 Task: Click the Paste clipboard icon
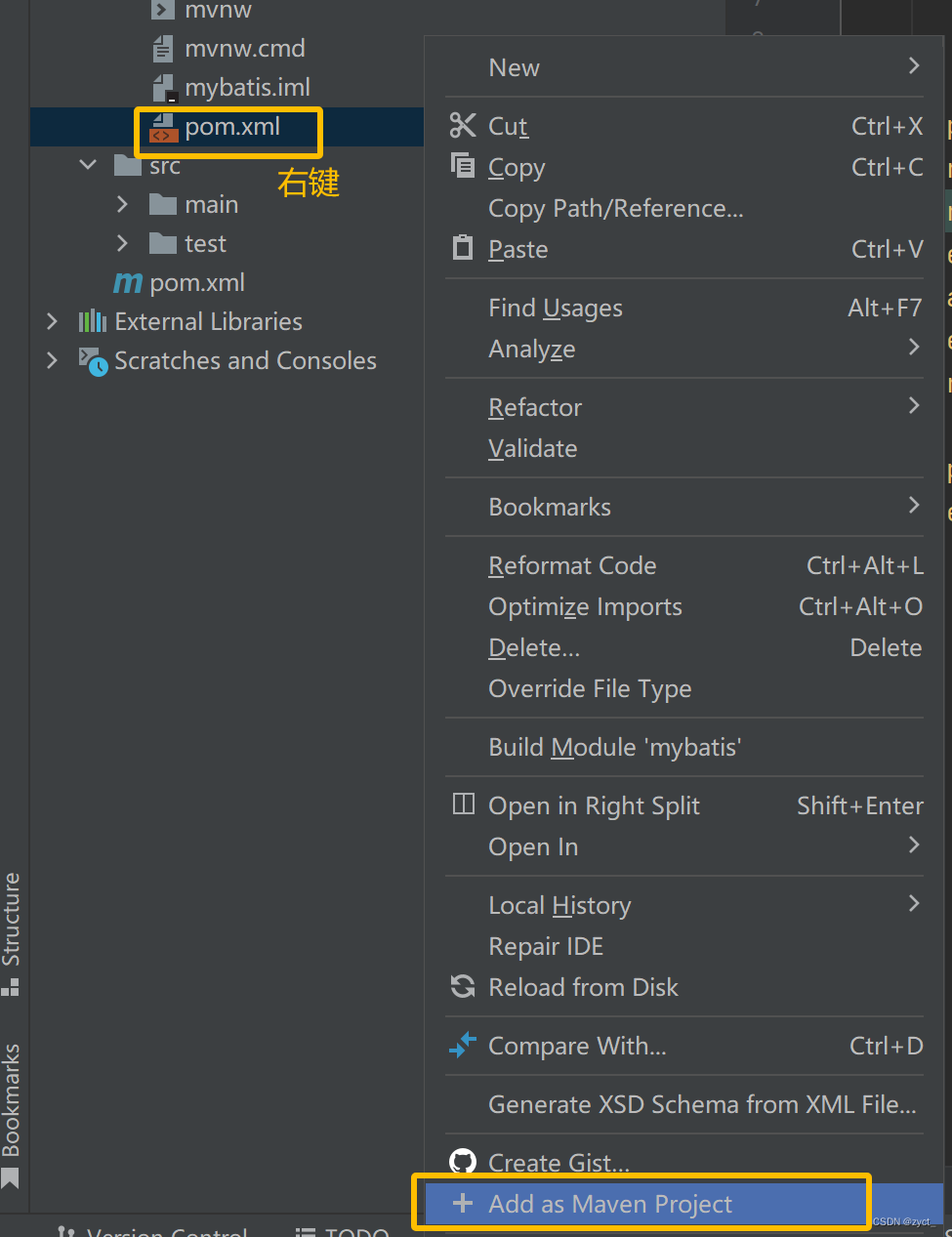click(462, 248)
